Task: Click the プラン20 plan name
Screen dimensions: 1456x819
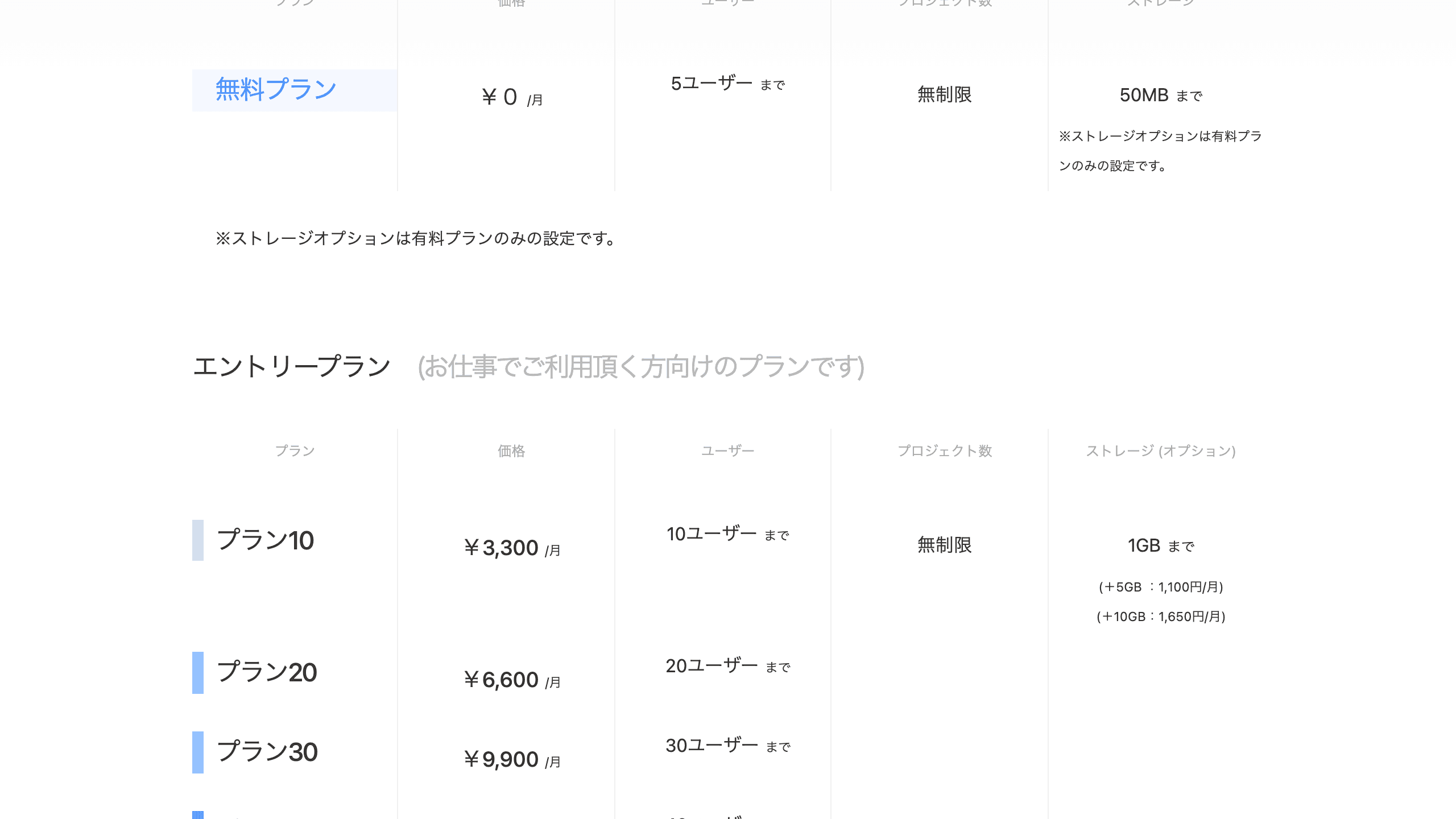Action: [x=267, y=672]
